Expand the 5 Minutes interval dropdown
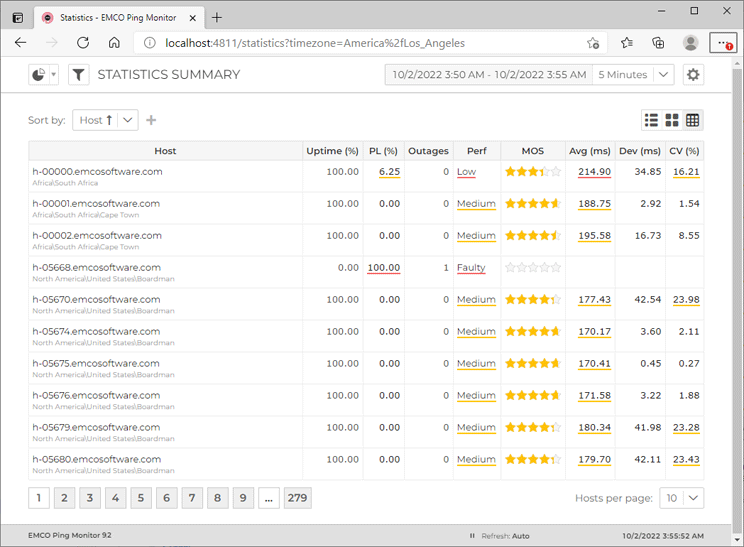The width and height of the screenshot is (744, 547). (x=665, y=75)
